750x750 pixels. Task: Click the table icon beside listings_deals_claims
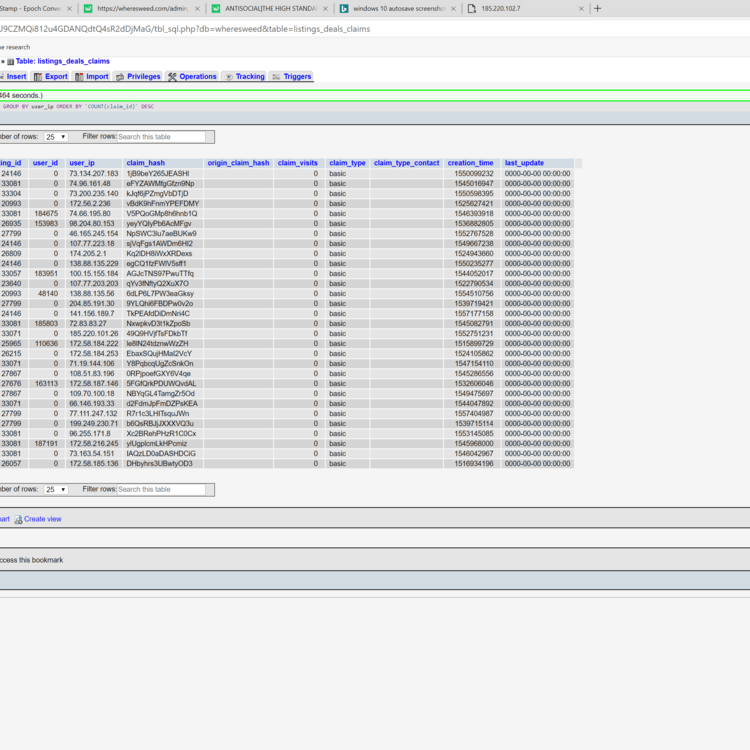[x=10, y=61]
